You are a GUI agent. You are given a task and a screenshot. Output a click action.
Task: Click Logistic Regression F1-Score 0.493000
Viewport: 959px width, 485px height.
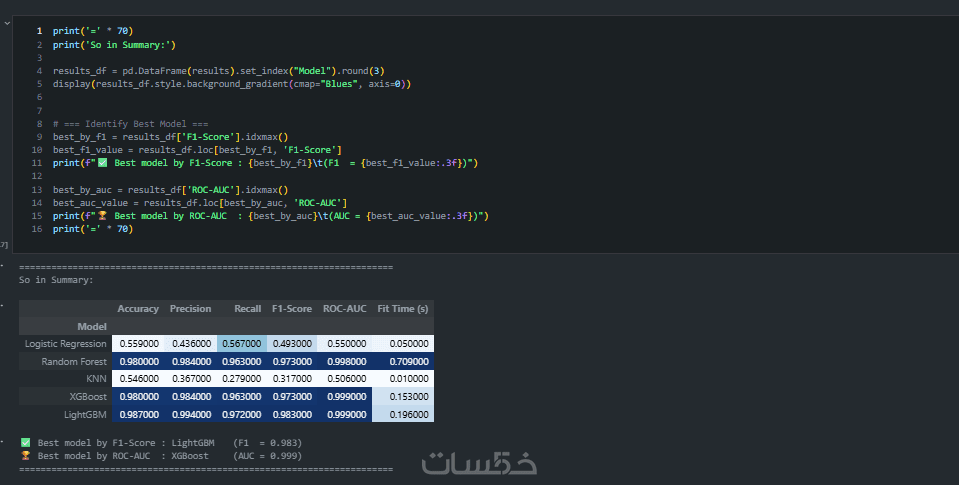point(292,344)
